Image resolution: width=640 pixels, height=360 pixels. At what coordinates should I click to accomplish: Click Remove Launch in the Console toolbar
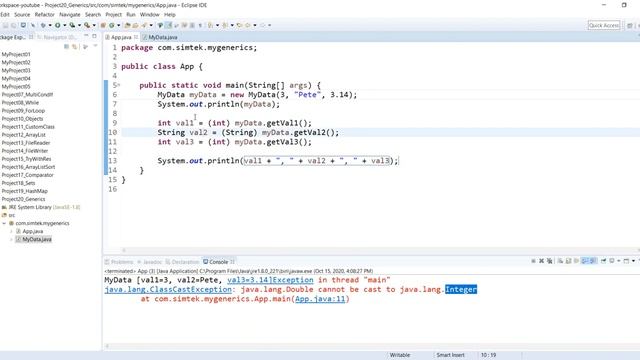pyautogui.click(x=542, y=261)
